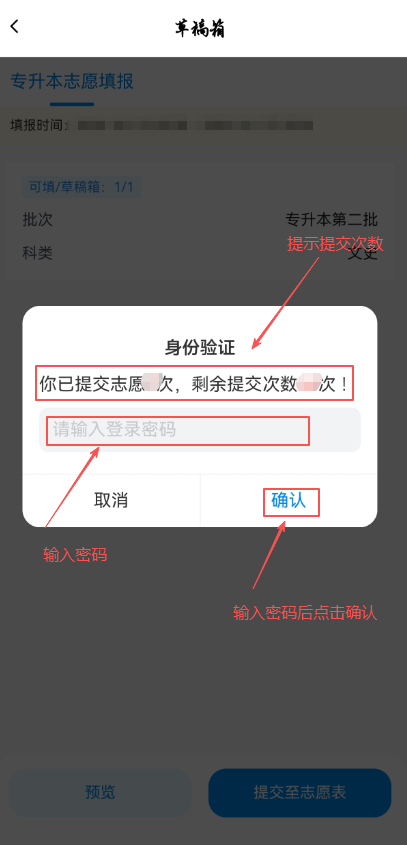Viewport: 407px width, 845px height.
Task: Cancel the 身份验证 dialog with 取消
Action: point(111,500)
